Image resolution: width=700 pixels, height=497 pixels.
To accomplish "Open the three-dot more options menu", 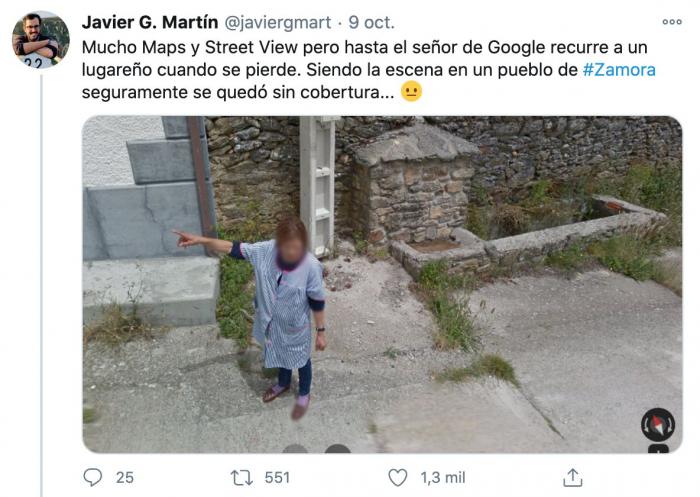I will [671, 22].
